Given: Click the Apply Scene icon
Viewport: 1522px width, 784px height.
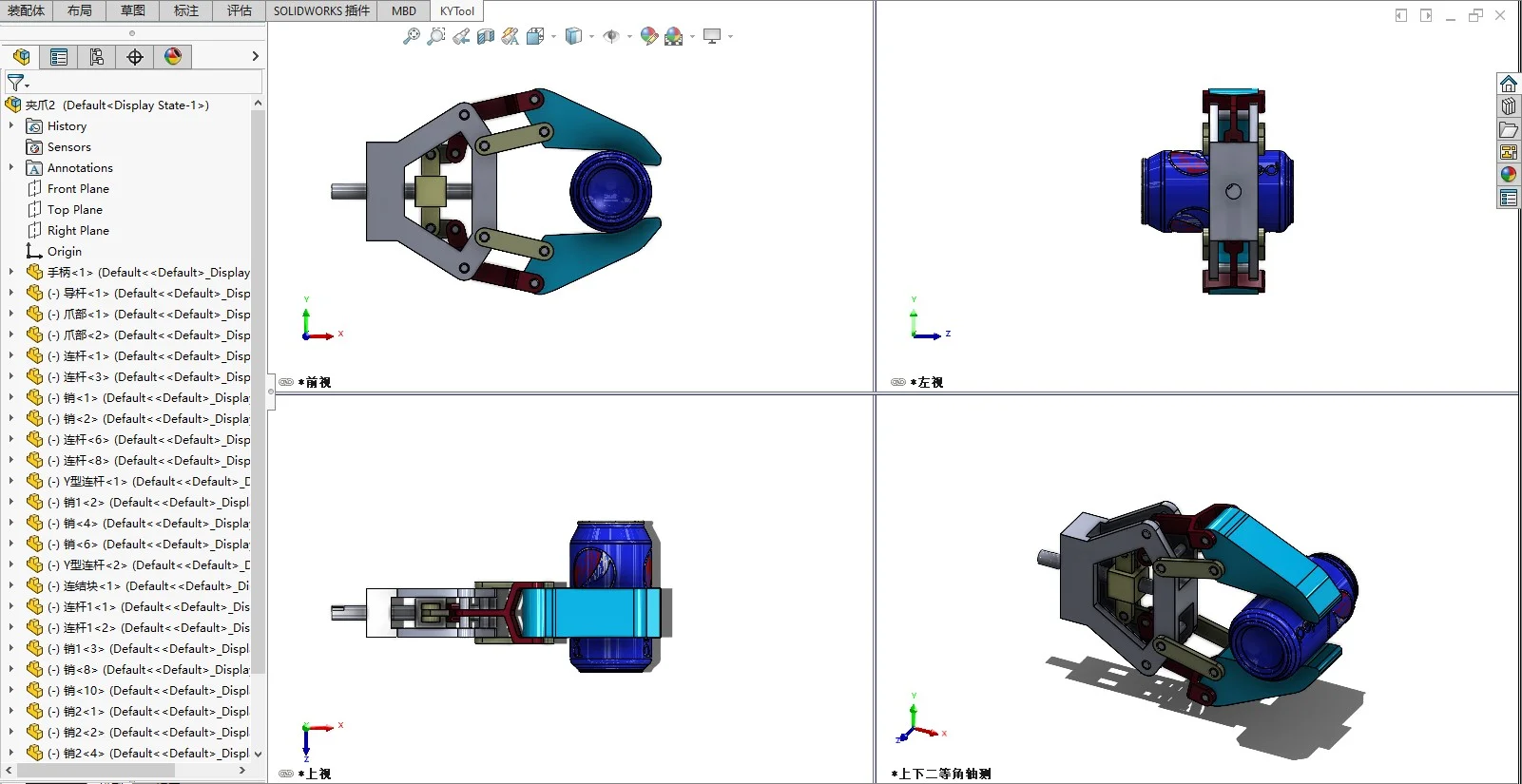Looking at the screenshot, I should point(674,36).
